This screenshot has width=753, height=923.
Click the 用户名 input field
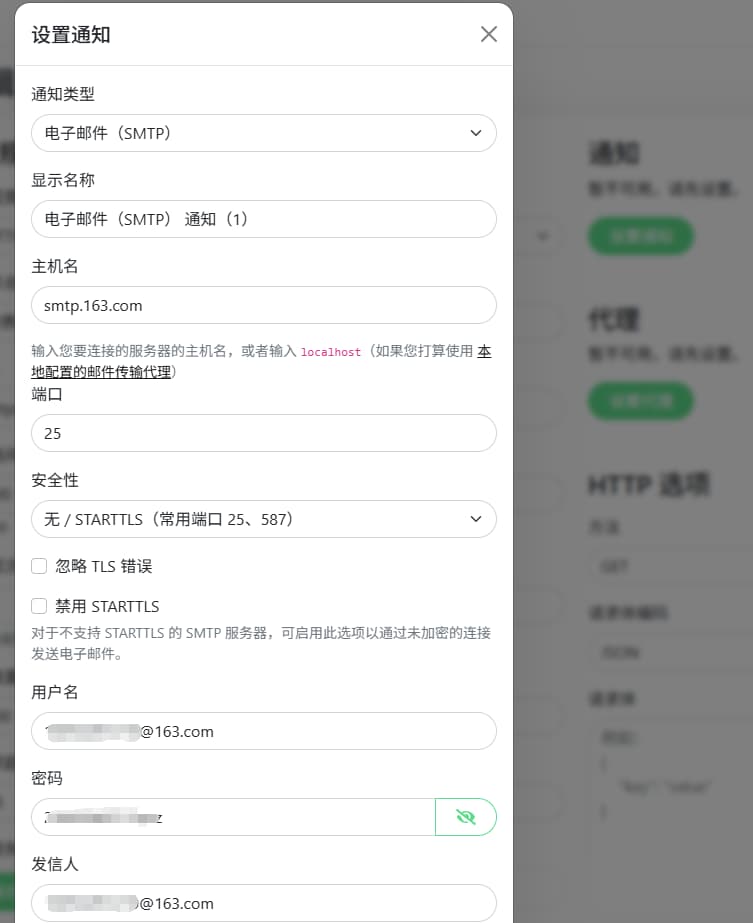[264, 731]
